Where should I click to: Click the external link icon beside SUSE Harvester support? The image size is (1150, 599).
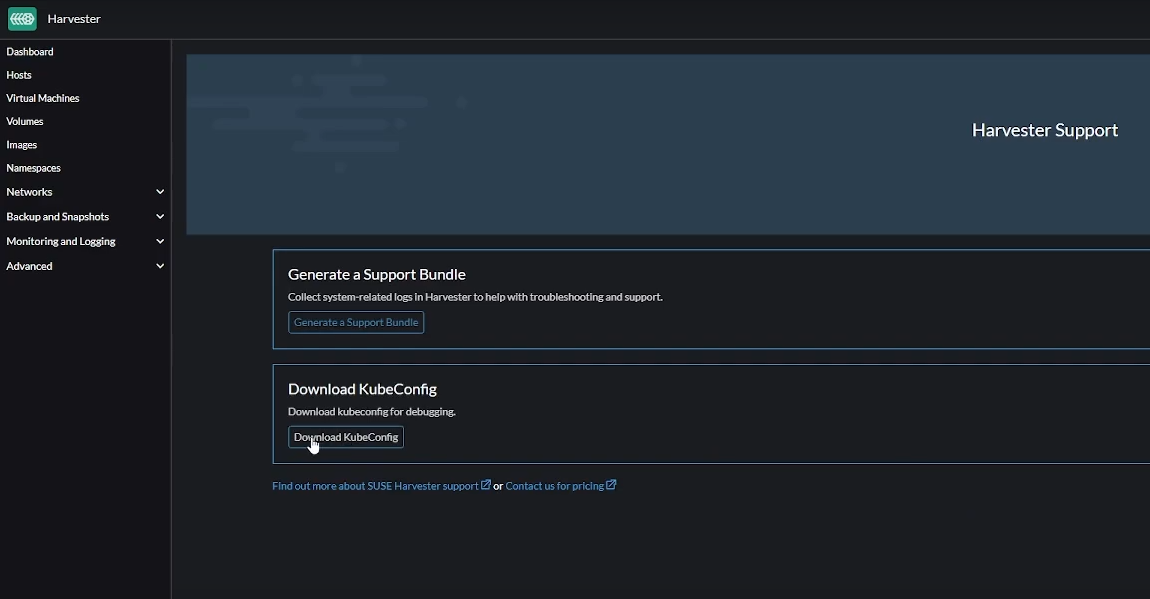point(486,485)
